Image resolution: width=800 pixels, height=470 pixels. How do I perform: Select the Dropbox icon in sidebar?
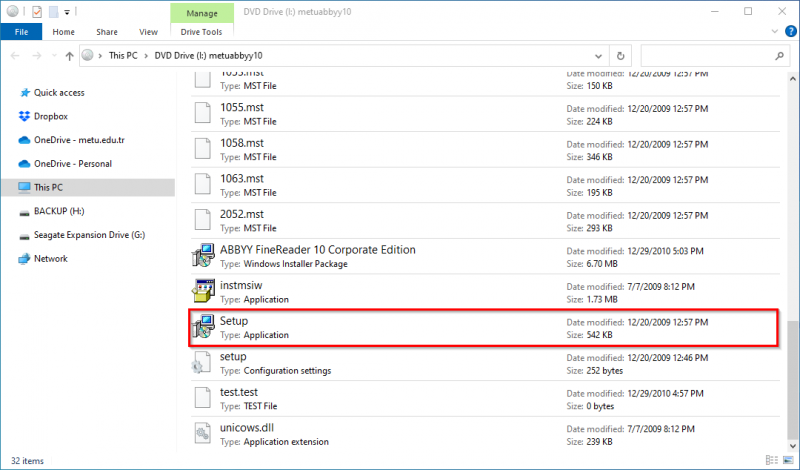tap(24, 116)
